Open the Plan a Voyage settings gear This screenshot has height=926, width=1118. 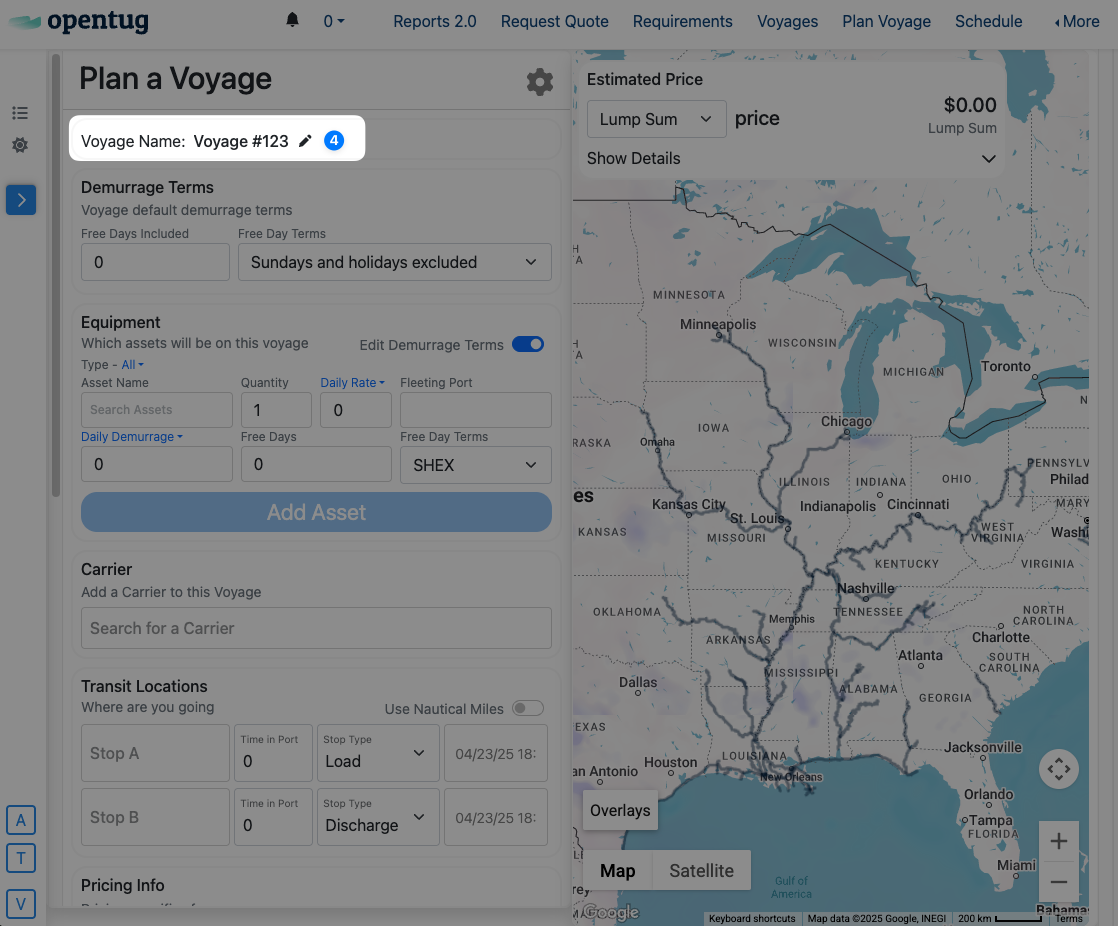540,82
